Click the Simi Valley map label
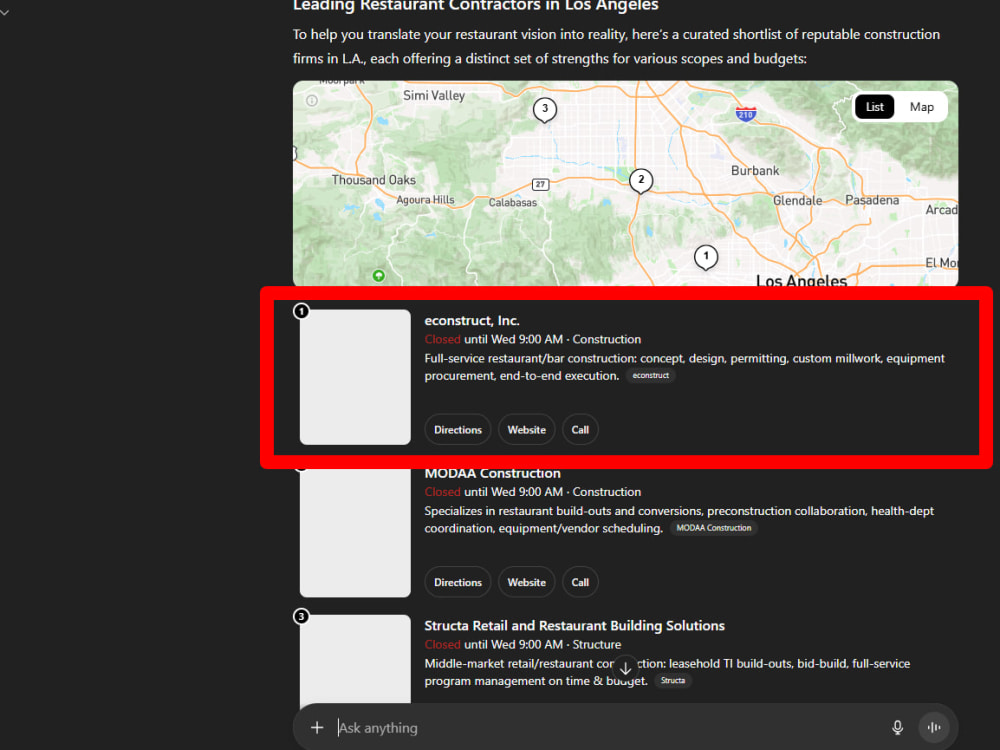The image size is (1000, 750). (434, 96)
